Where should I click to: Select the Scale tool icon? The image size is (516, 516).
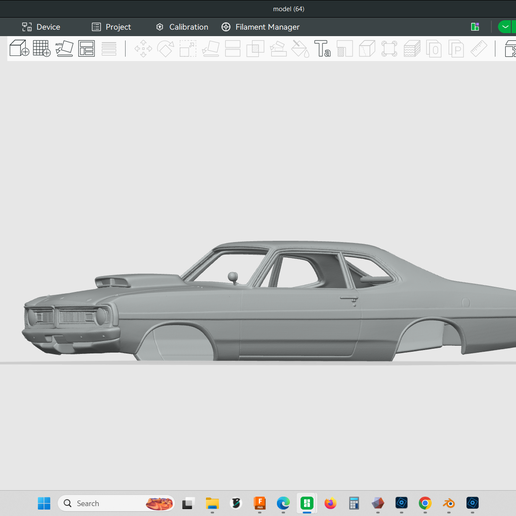pos(188,49)
